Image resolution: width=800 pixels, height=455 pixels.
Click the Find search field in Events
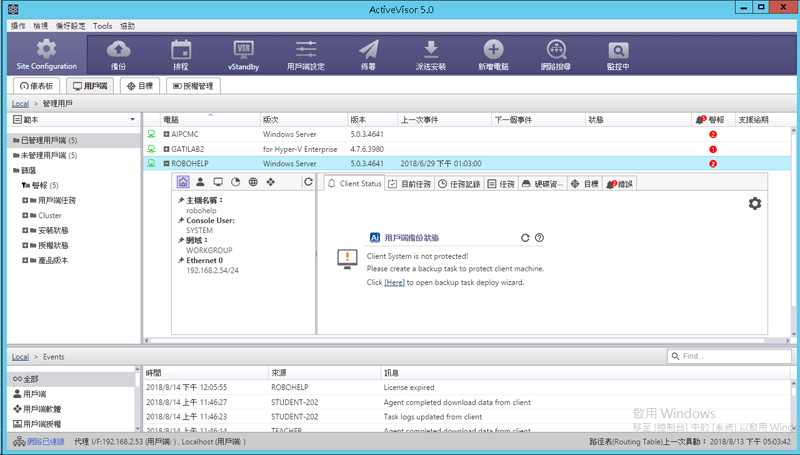click(x=735, y=356)
